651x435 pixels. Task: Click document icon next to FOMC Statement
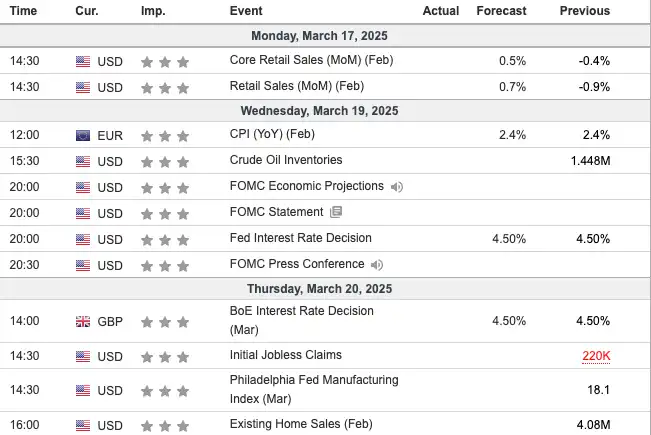point(336,213)
